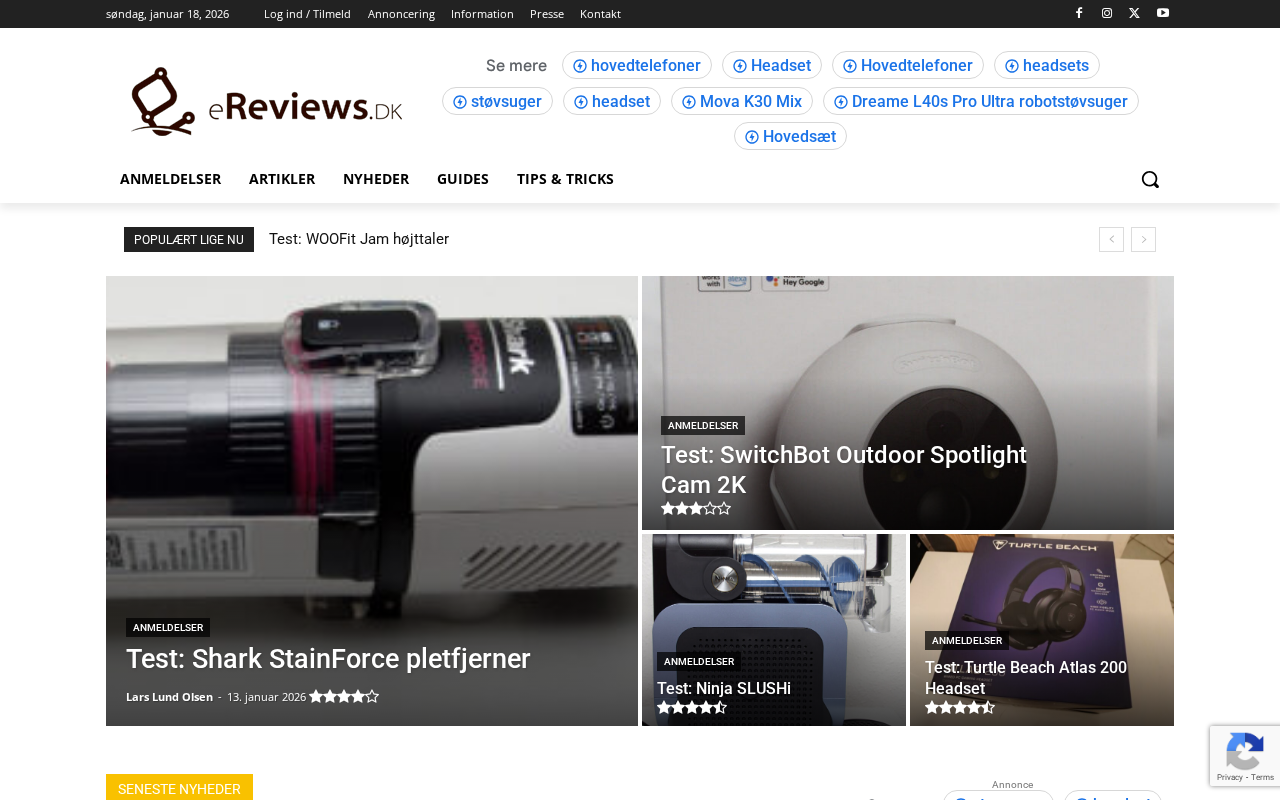
Task: Open Log ind / Tilmeld link
Action: (x=307, y=14)
